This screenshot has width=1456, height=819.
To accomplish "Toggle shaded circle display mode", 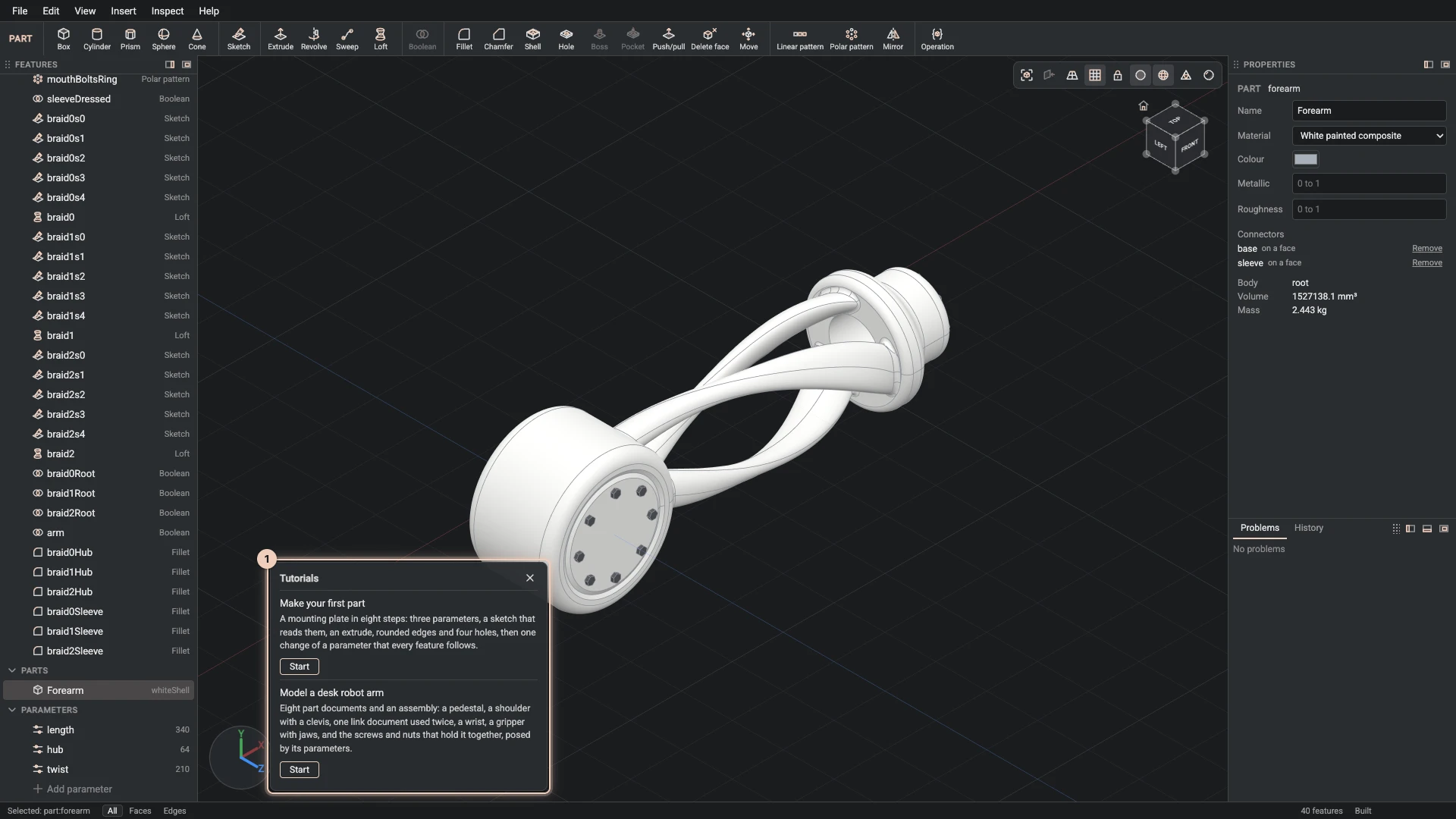I will pyautogui.click(x=1140, y=75).
